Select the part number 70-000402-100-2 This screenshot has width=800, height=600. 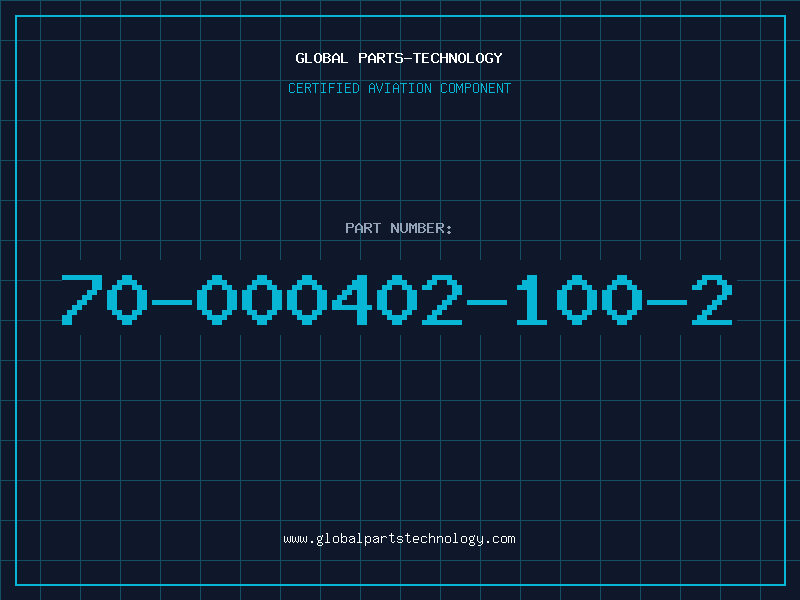point(397,300)
